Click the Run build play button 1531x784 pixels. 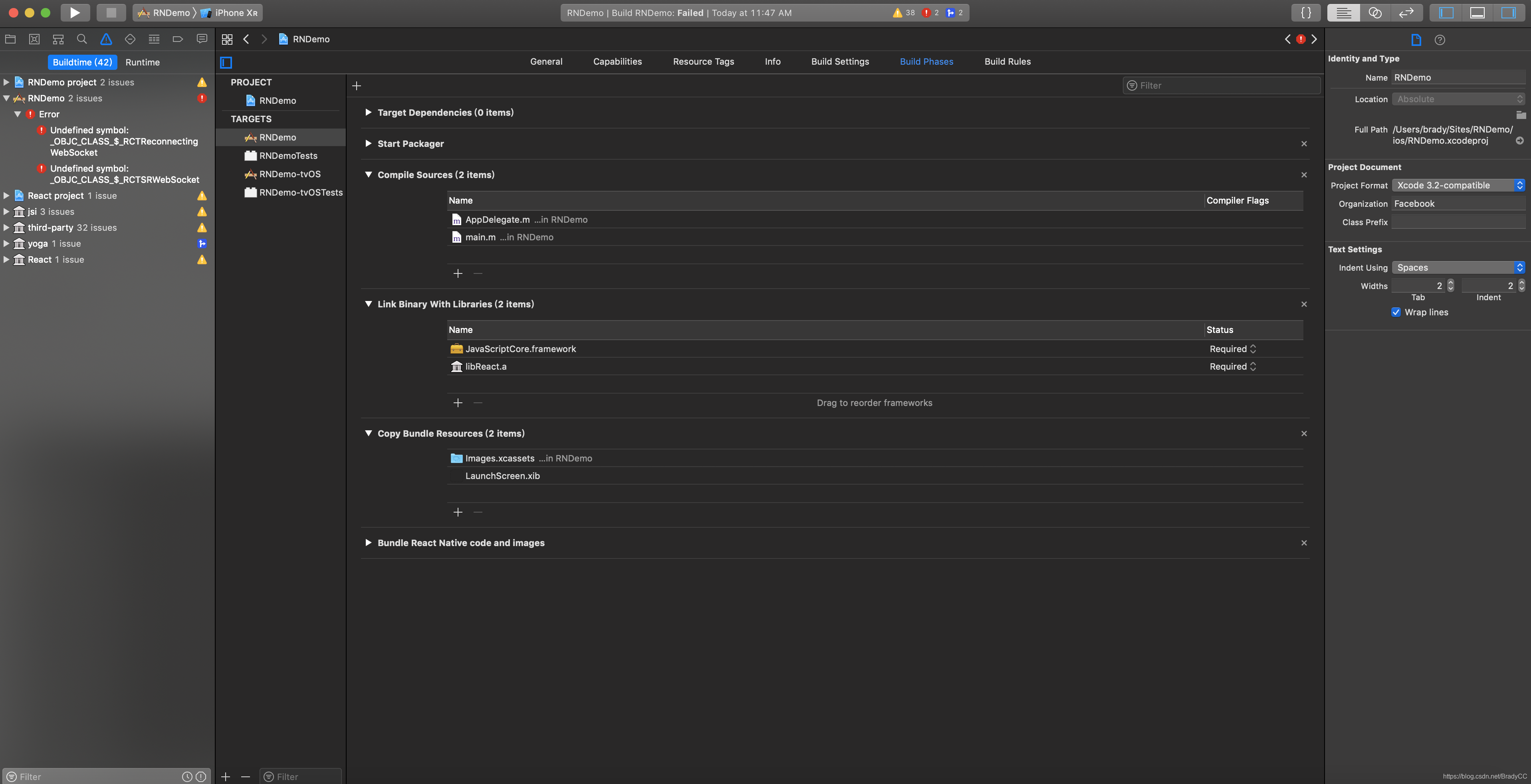pyautogui.click(x=74, y=12)
